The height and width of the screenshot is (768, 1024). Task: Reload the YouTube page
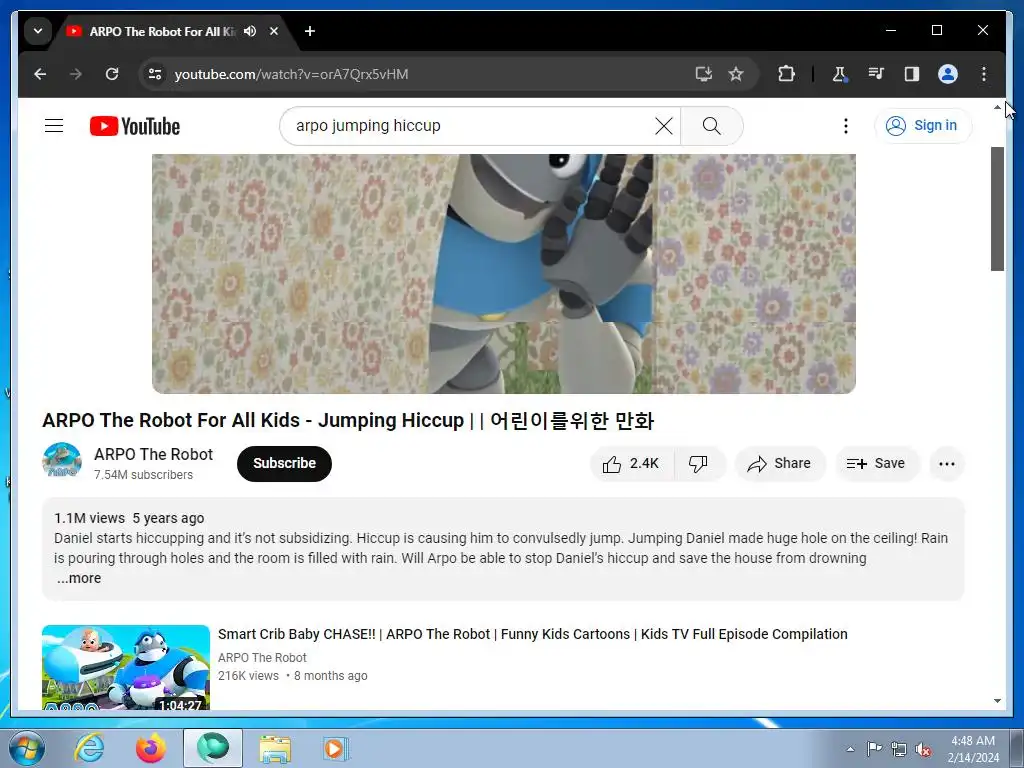112,74
